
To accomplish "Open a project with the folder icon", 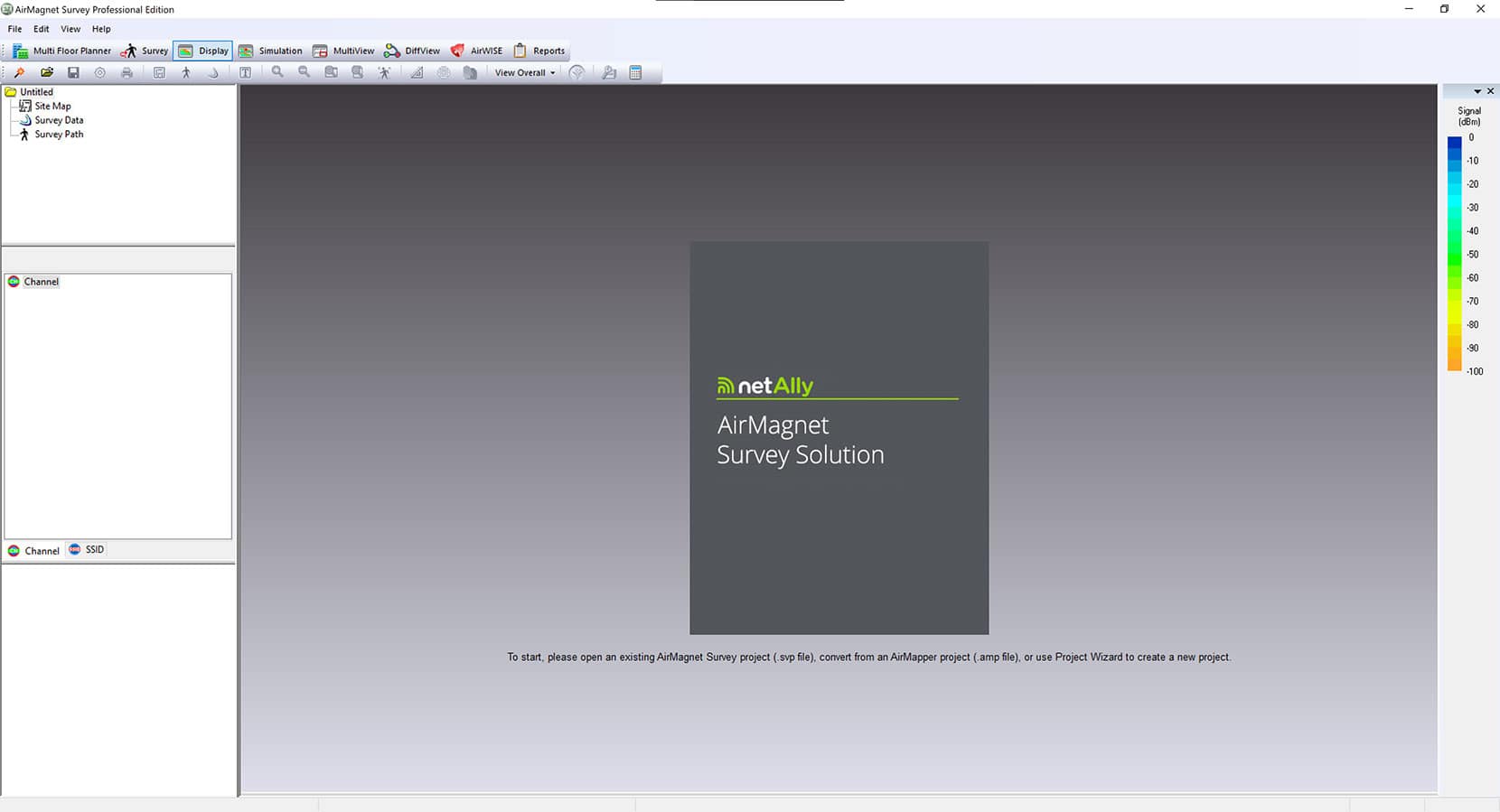I will (x=47, y=72).
